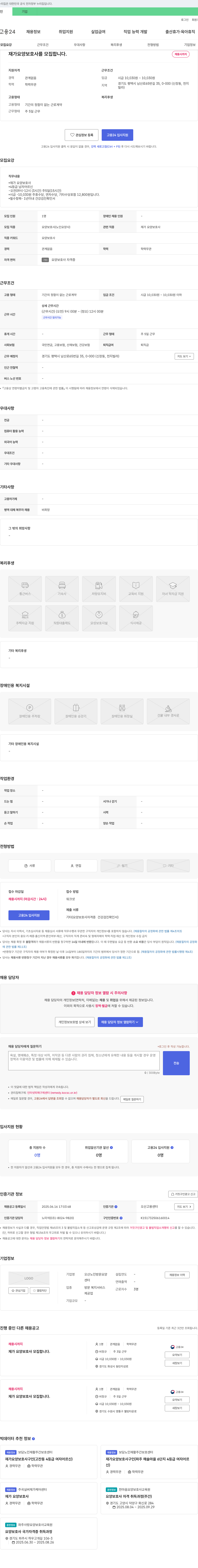The image size is (198, 1568).
Task: Jump to the 모집요강 section tab
Action: (x=6, y=45)
